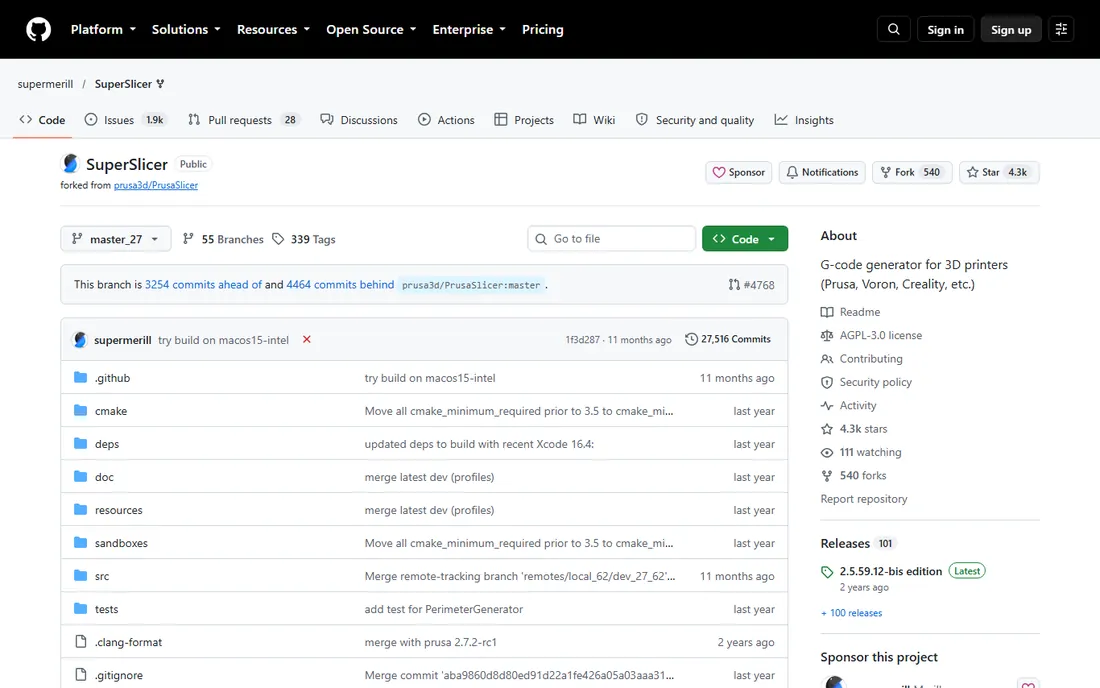Image resolution: width=1100 pixels, height=688 pixels.
Task: Open the Pricing page
Action: pos(542,29)
